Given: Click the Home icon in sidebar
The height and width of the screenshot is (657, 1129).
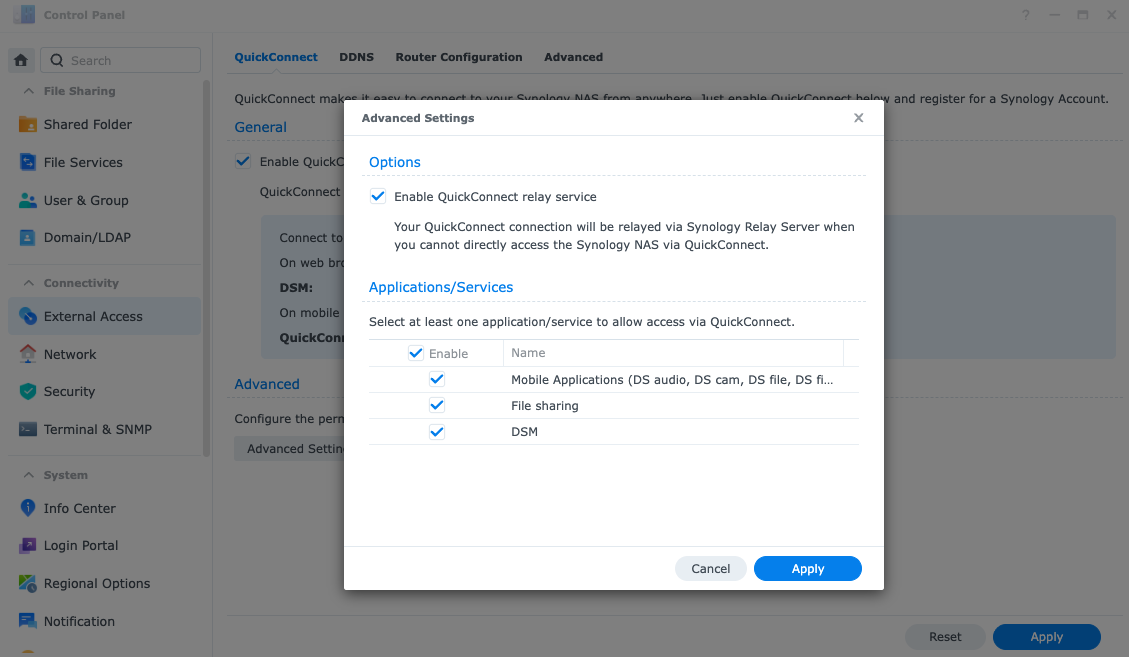Looking at the screenshot, I should point(21,60).
